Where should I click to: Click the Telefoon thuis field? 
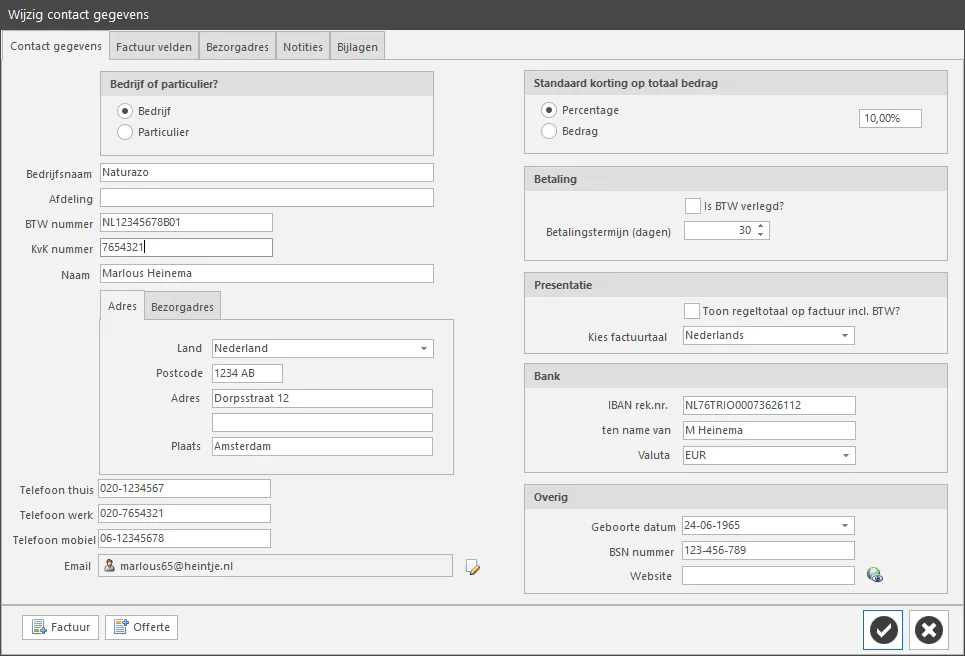pos(185,489)
